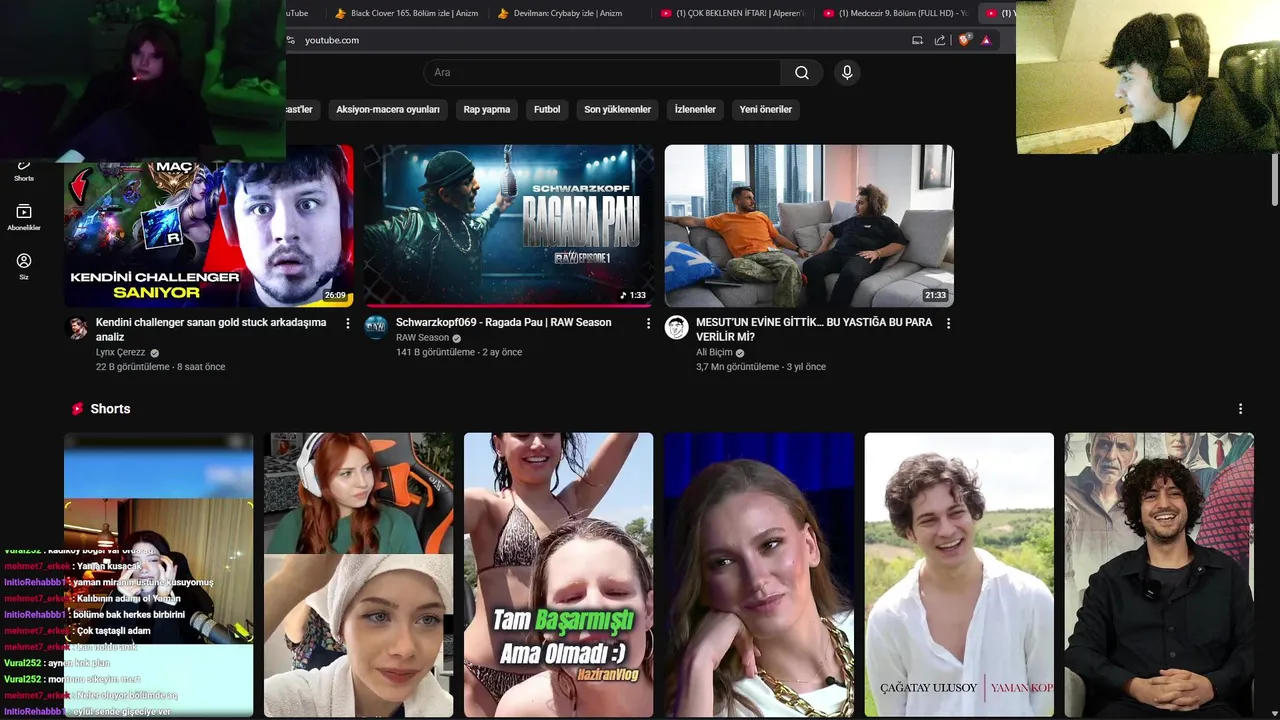Click the red progress bar under Ragada Pau
Viewport: 1280px width, 720px height.
pyautogui.click(x=509, y=305)
